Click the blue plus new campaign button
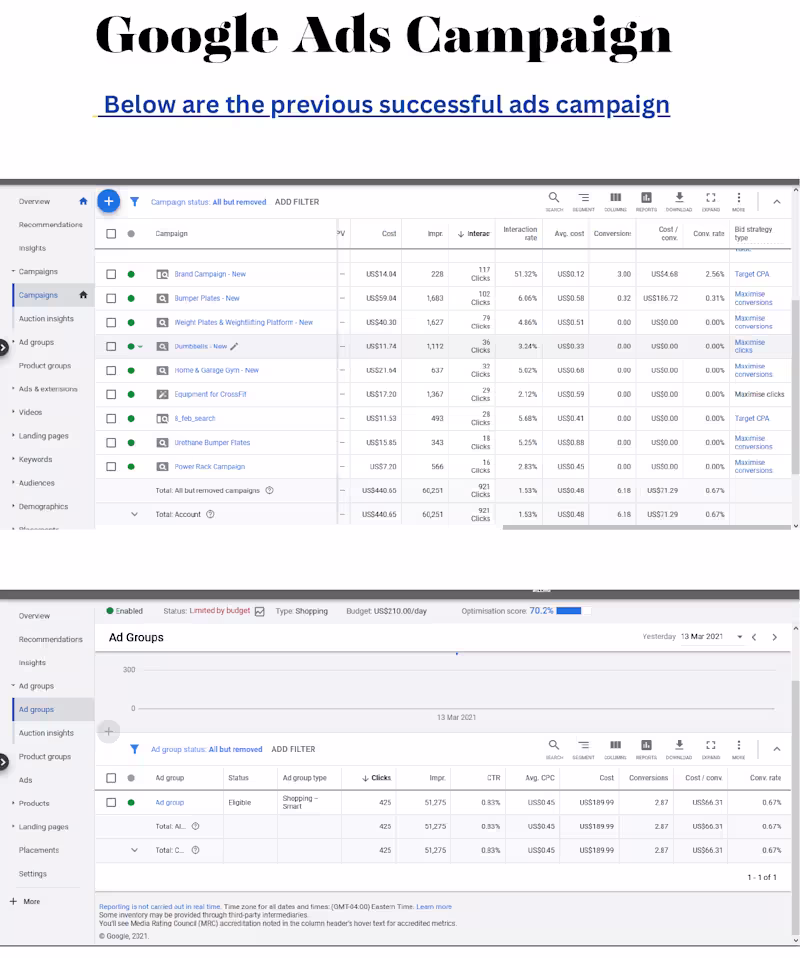800x958 pixels. [x=108, y=201]
